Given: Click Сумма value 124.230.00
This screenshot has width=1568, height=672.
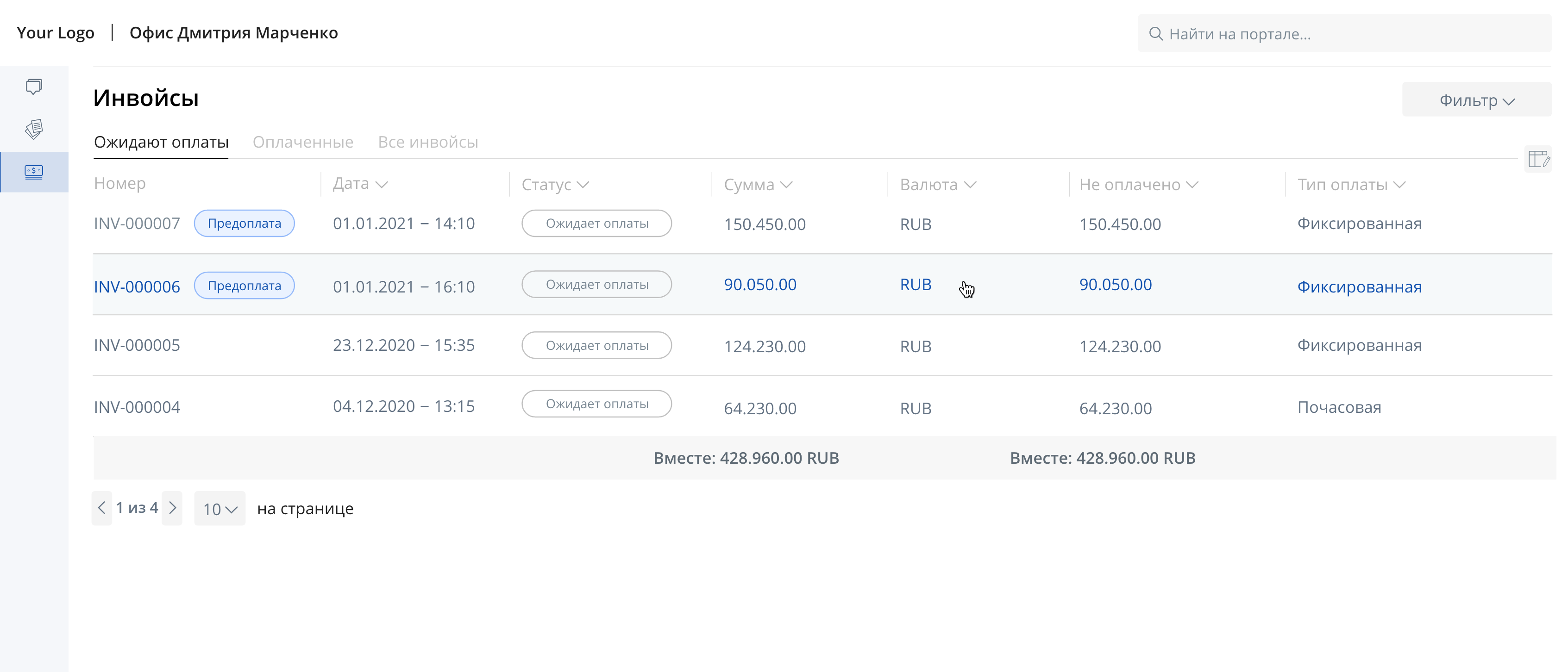Looking at the screenshot, I should [765, 347].
